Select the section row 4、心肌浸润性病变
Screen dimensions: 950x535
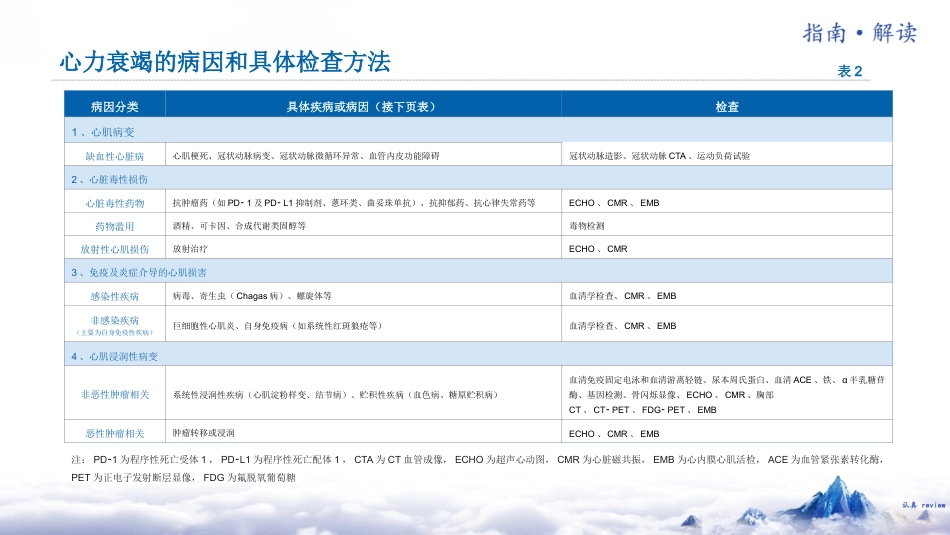click(x=478, y=356)
